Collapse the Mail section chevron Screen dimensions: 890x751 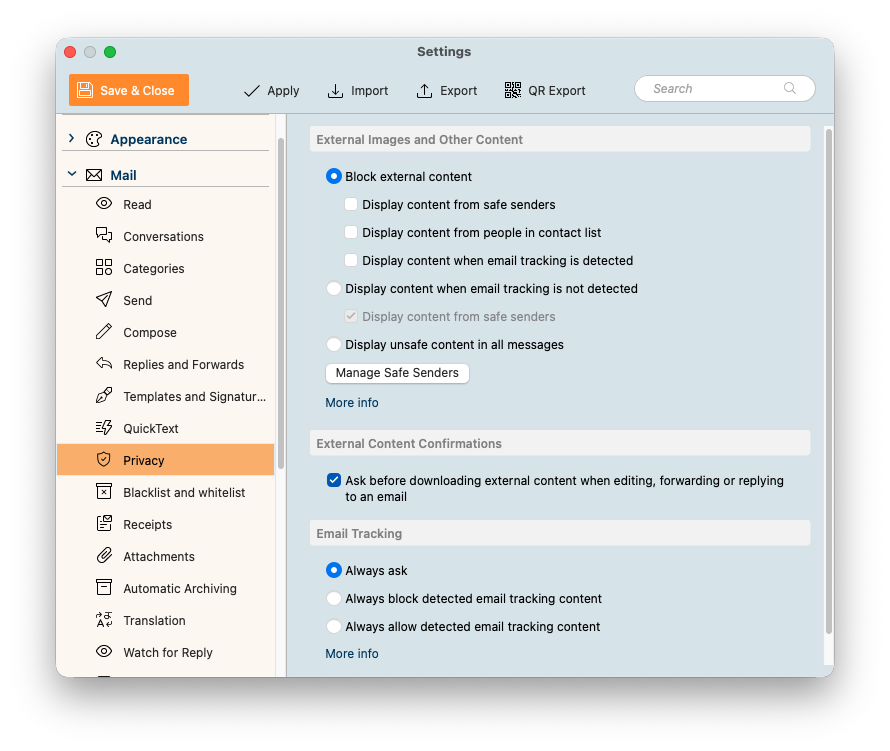[71, 175]
